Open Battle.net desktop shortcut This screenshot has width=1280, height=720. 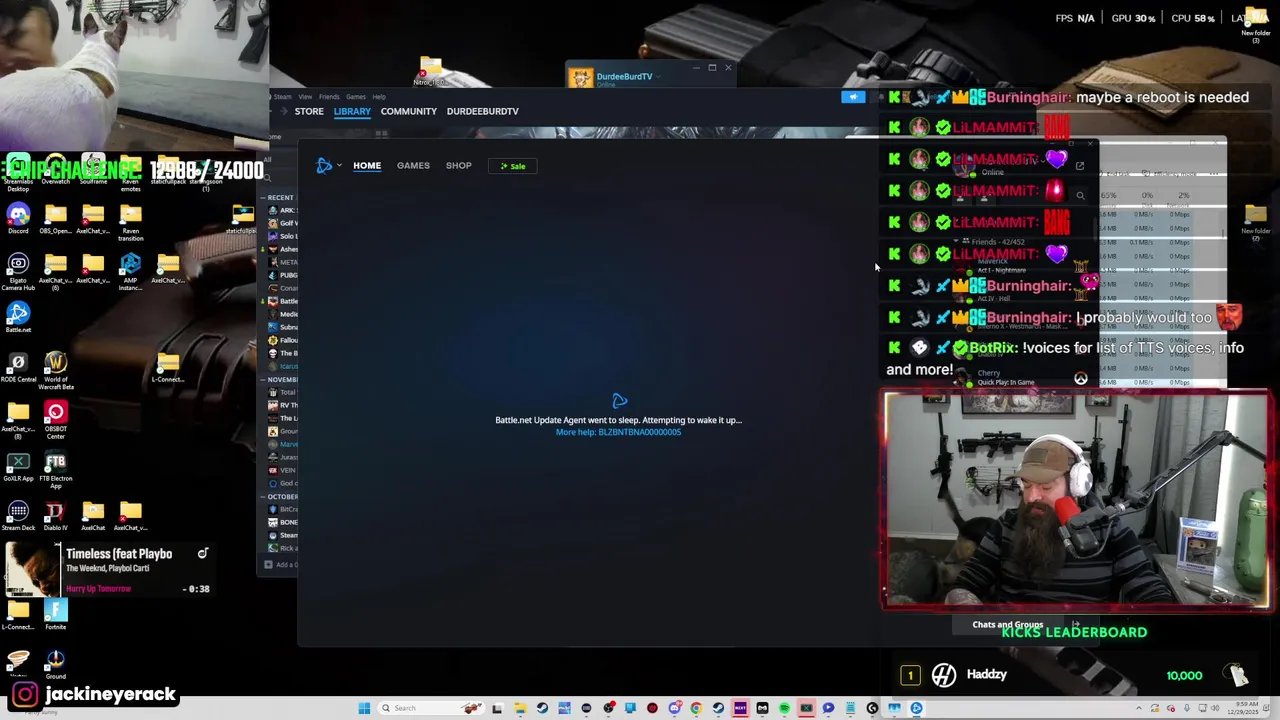click(18, 317)
